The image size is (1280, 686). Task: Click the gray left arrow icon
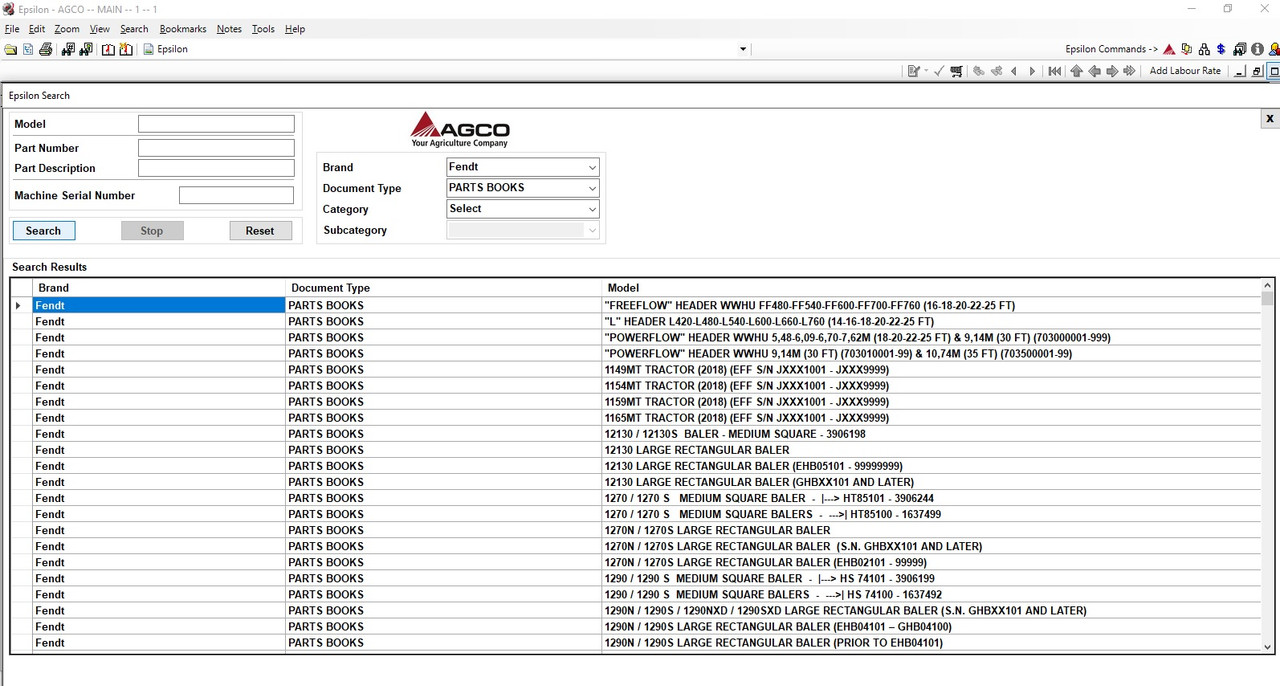(1094, 71)
